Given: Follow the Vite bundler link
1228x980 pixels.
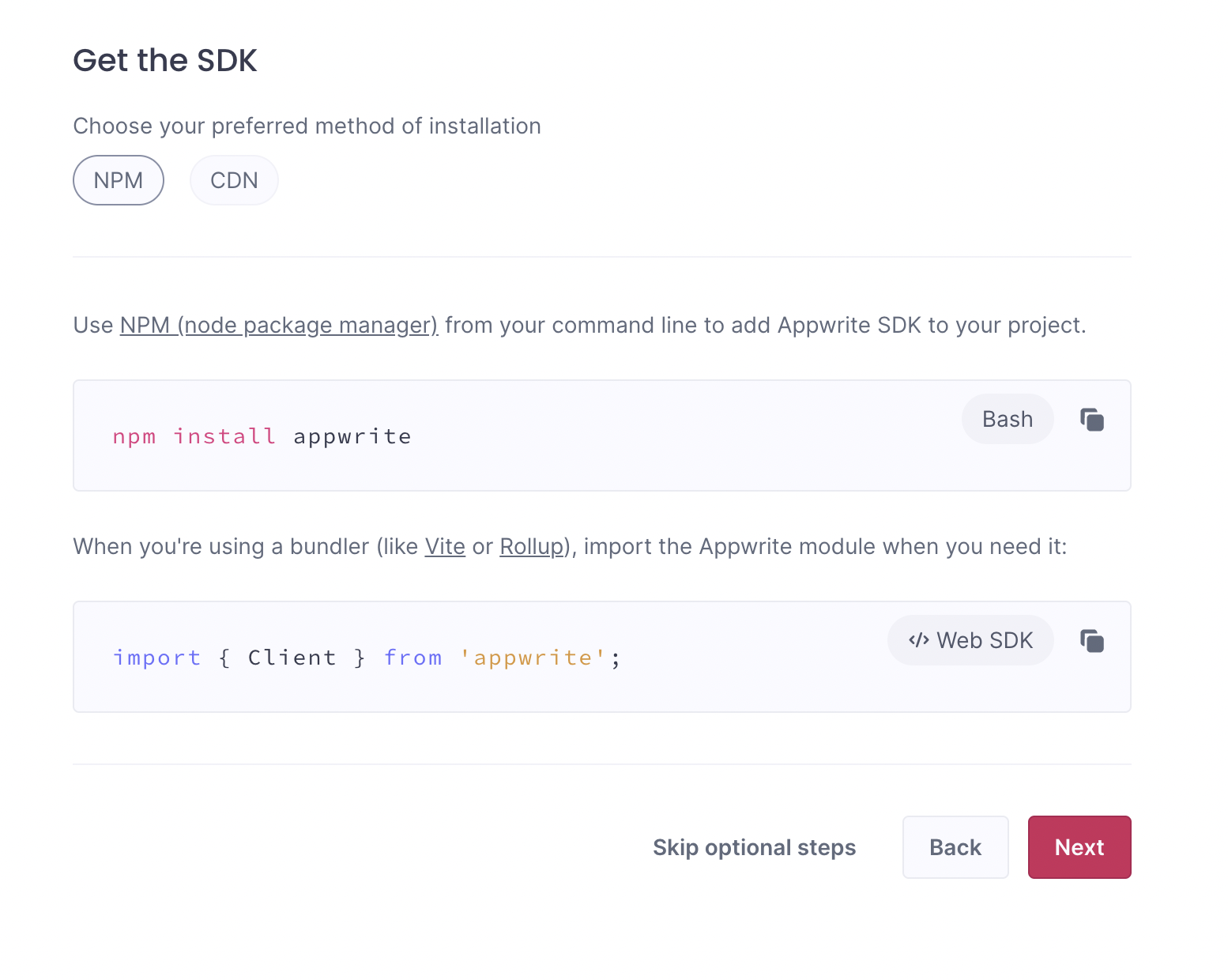Looking at the screenshot, I should coord(445,546).
